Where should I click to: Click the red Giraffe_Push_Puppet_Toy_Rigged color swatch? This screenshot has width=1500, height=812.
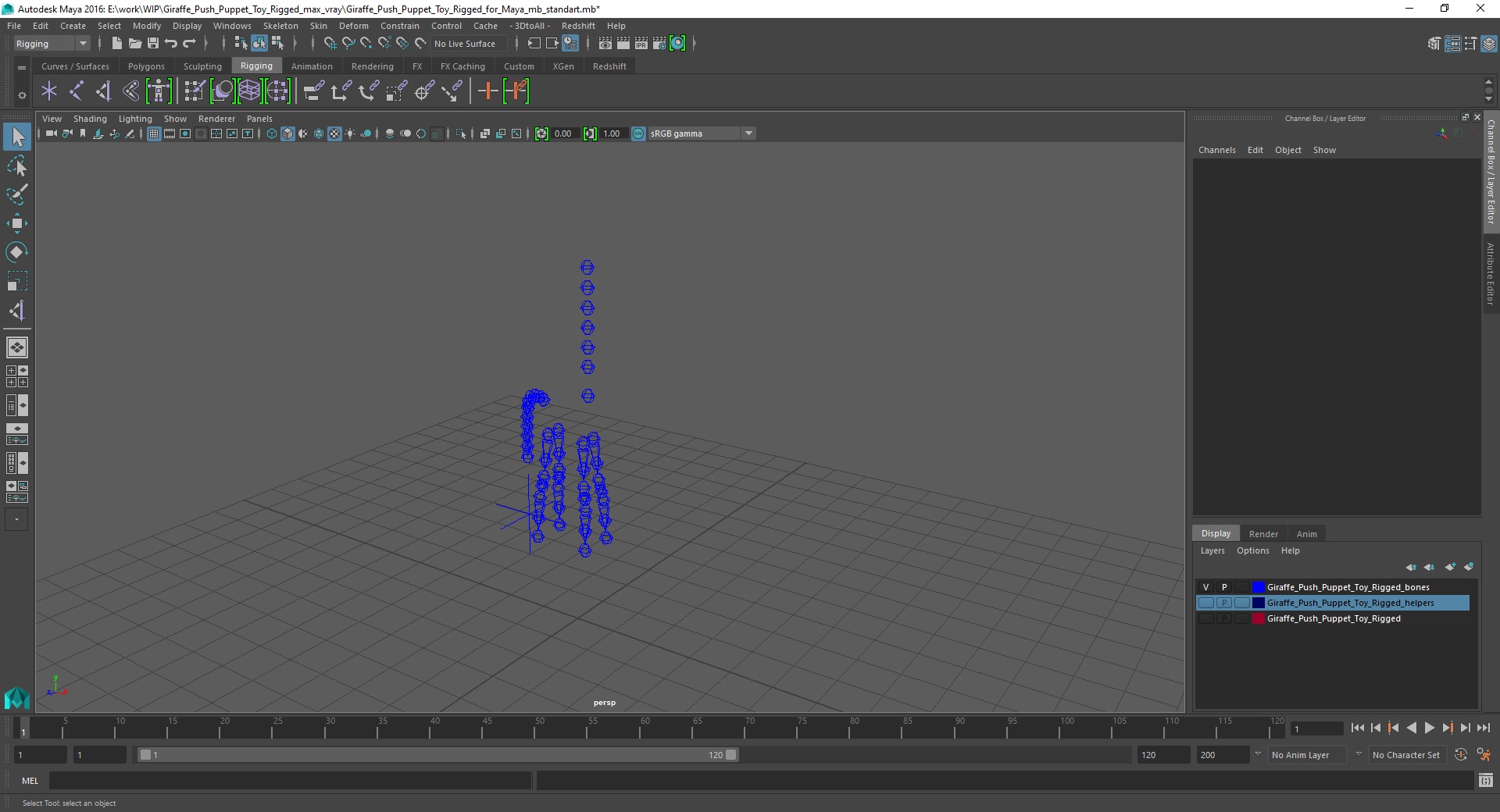[x=1258, y=618]
